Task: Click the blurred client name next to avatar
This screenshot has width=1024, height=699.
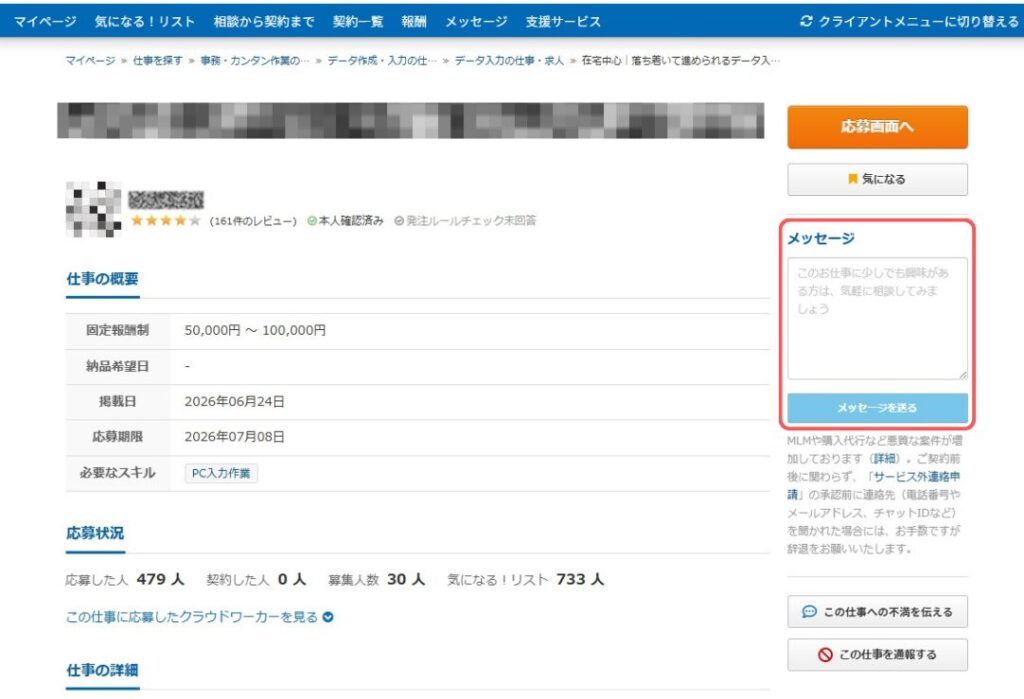Action: point(166,199)
